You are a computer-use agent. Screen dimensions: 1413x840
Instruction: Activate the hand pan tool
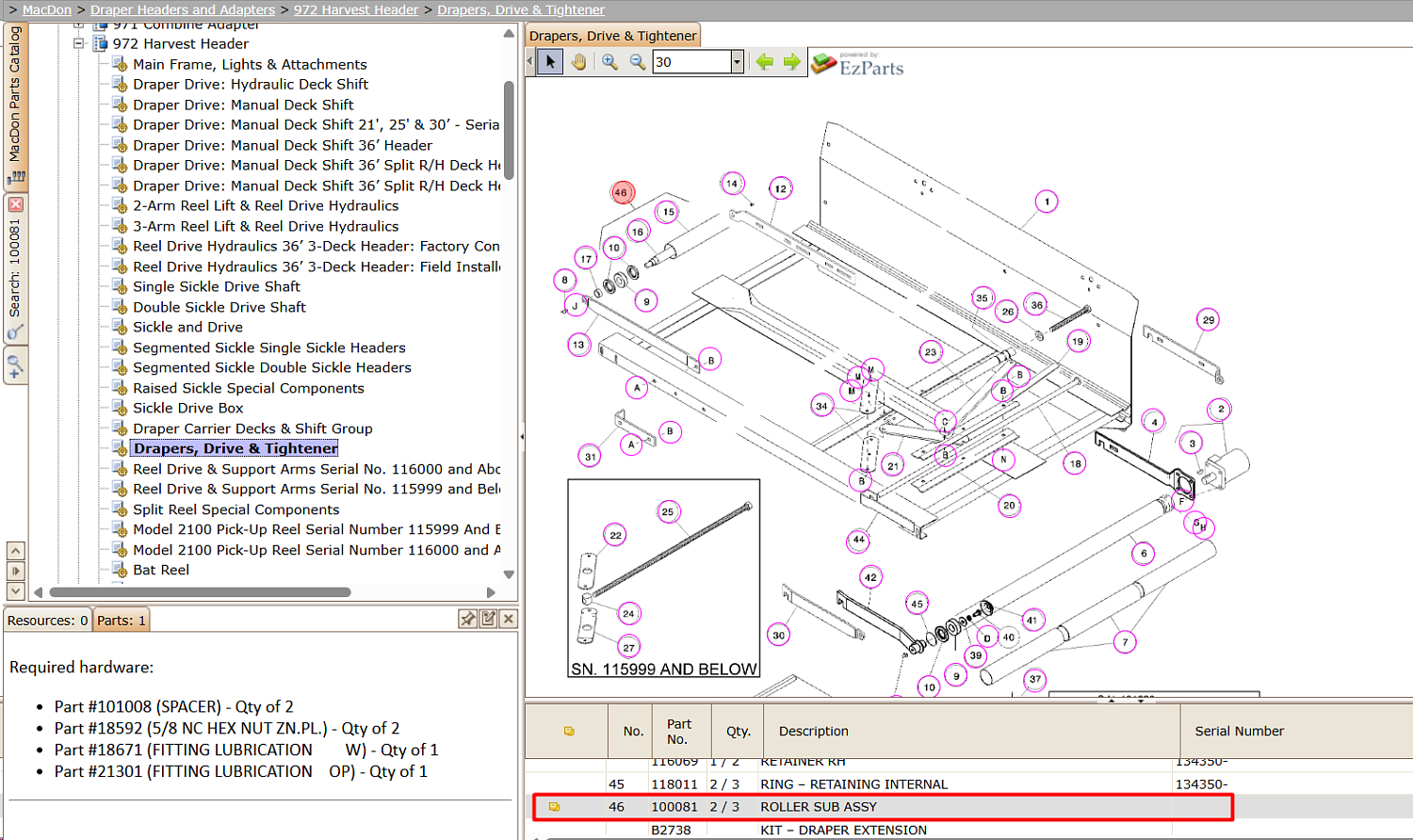(x=578, y=62)
